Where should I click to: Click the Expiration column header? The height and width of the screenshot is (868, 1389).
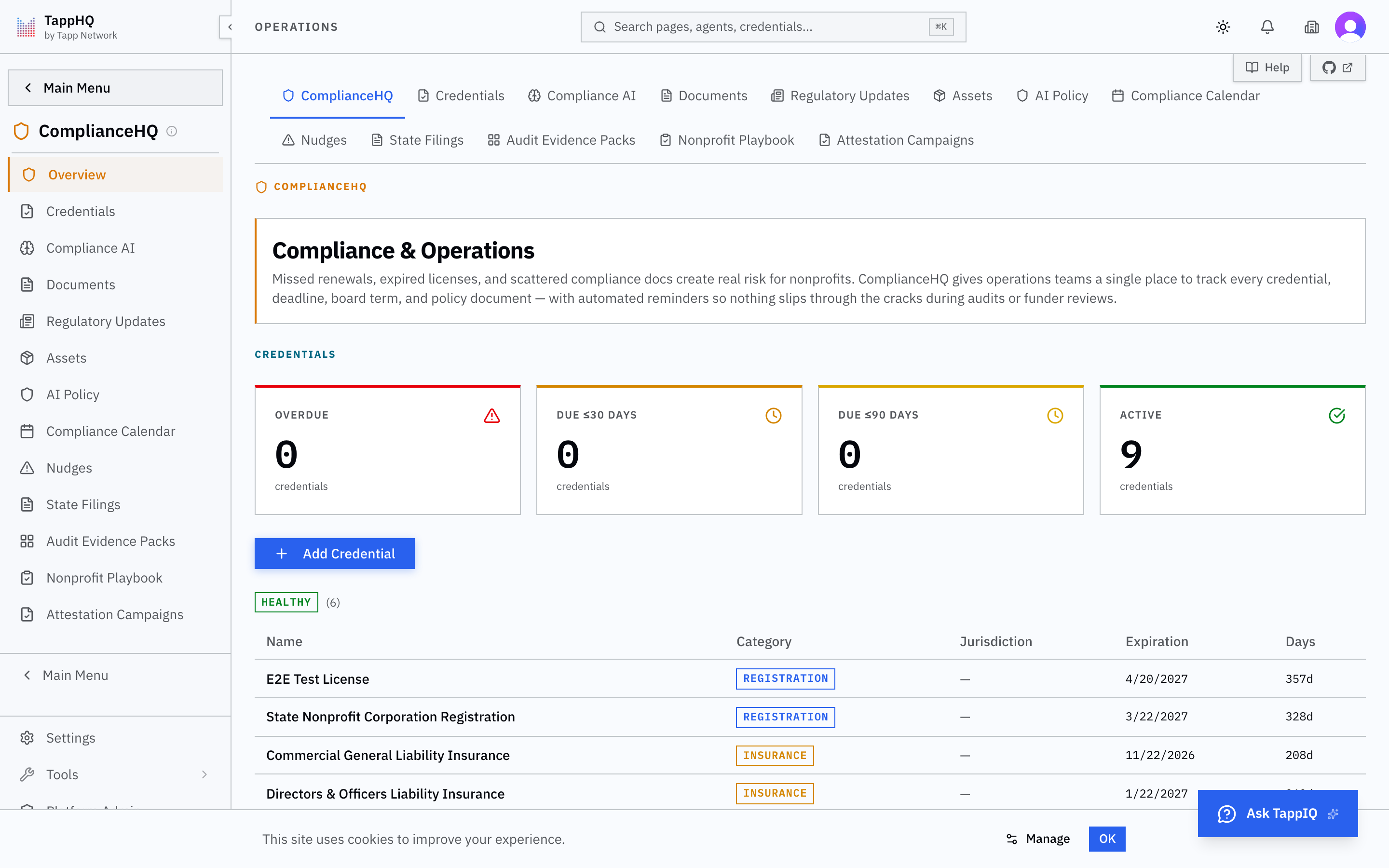[1157, 641]
